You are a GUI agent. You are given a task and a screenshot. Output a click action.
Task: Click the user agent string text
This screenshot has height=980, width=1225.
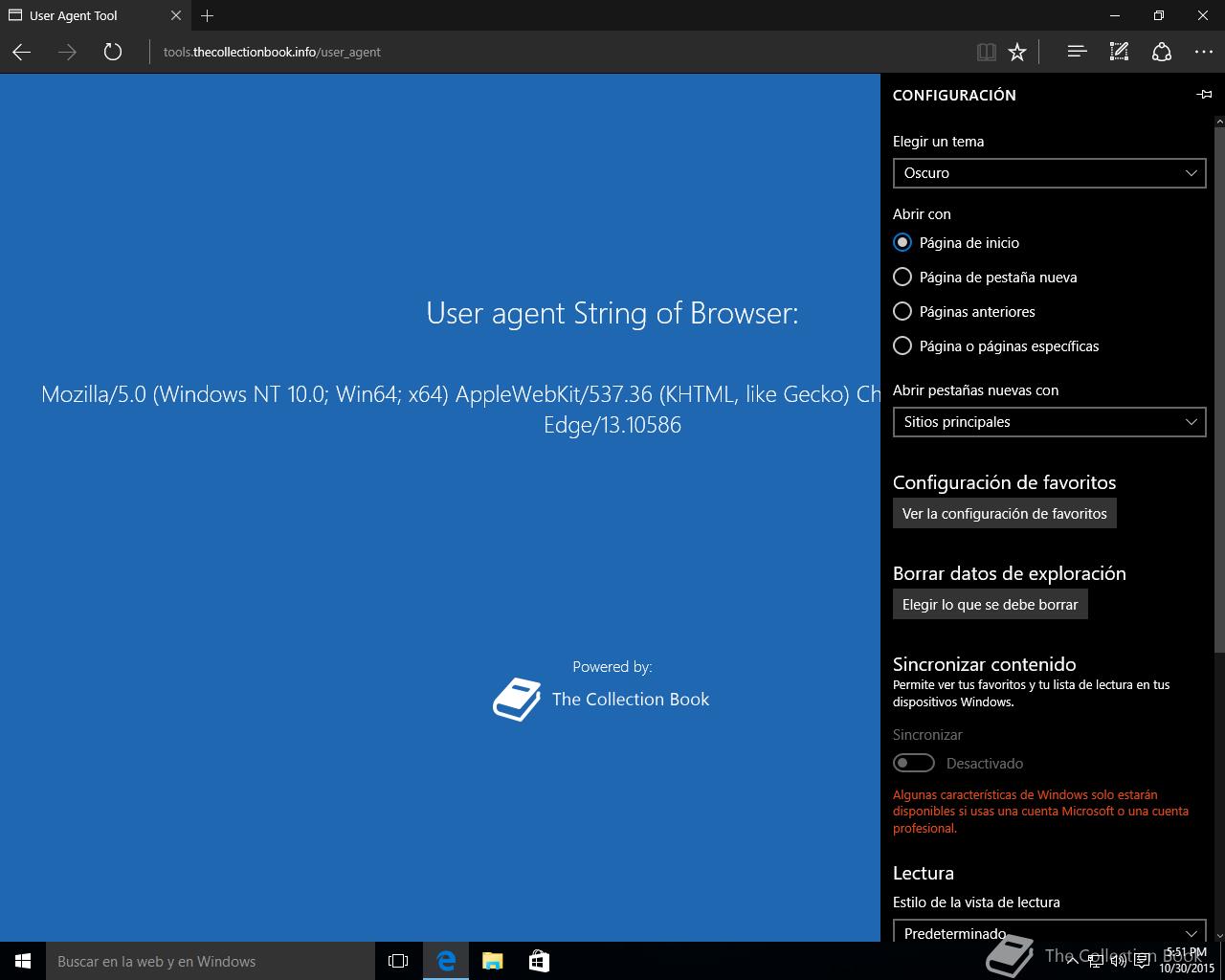point(460,409)
